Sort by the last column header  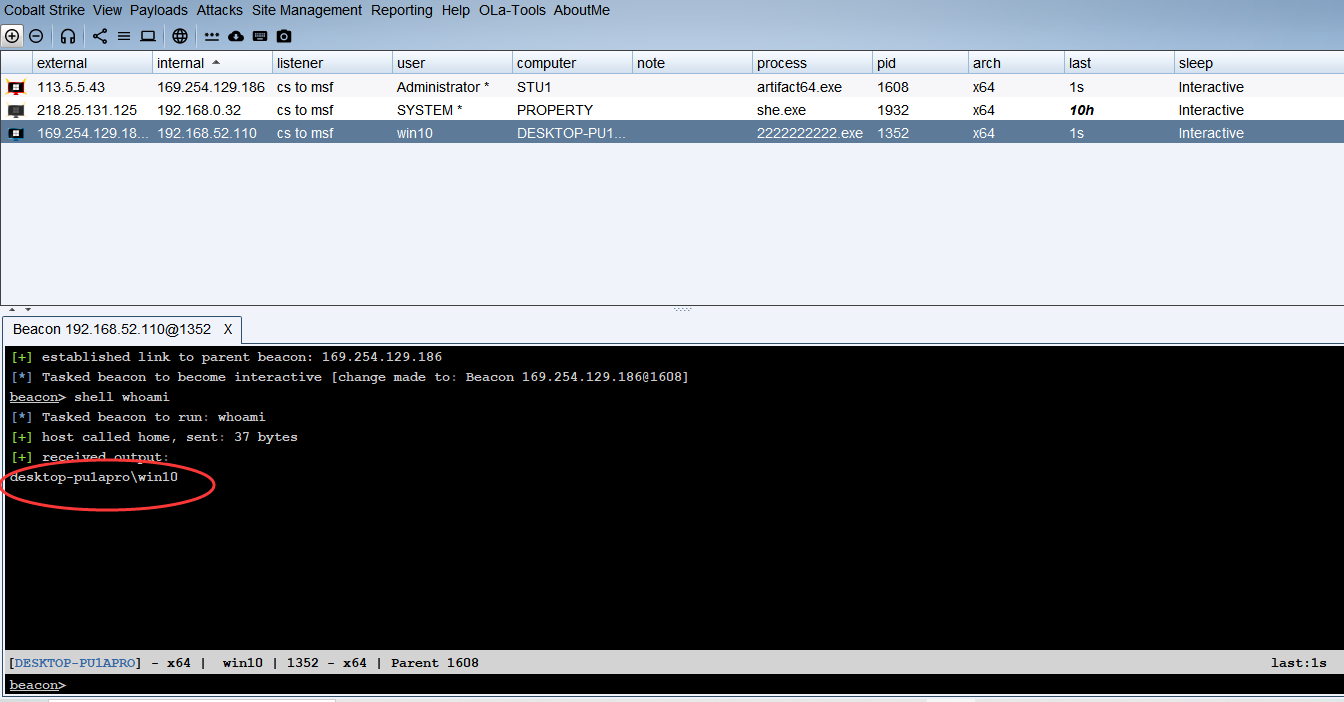point(1119,63)
